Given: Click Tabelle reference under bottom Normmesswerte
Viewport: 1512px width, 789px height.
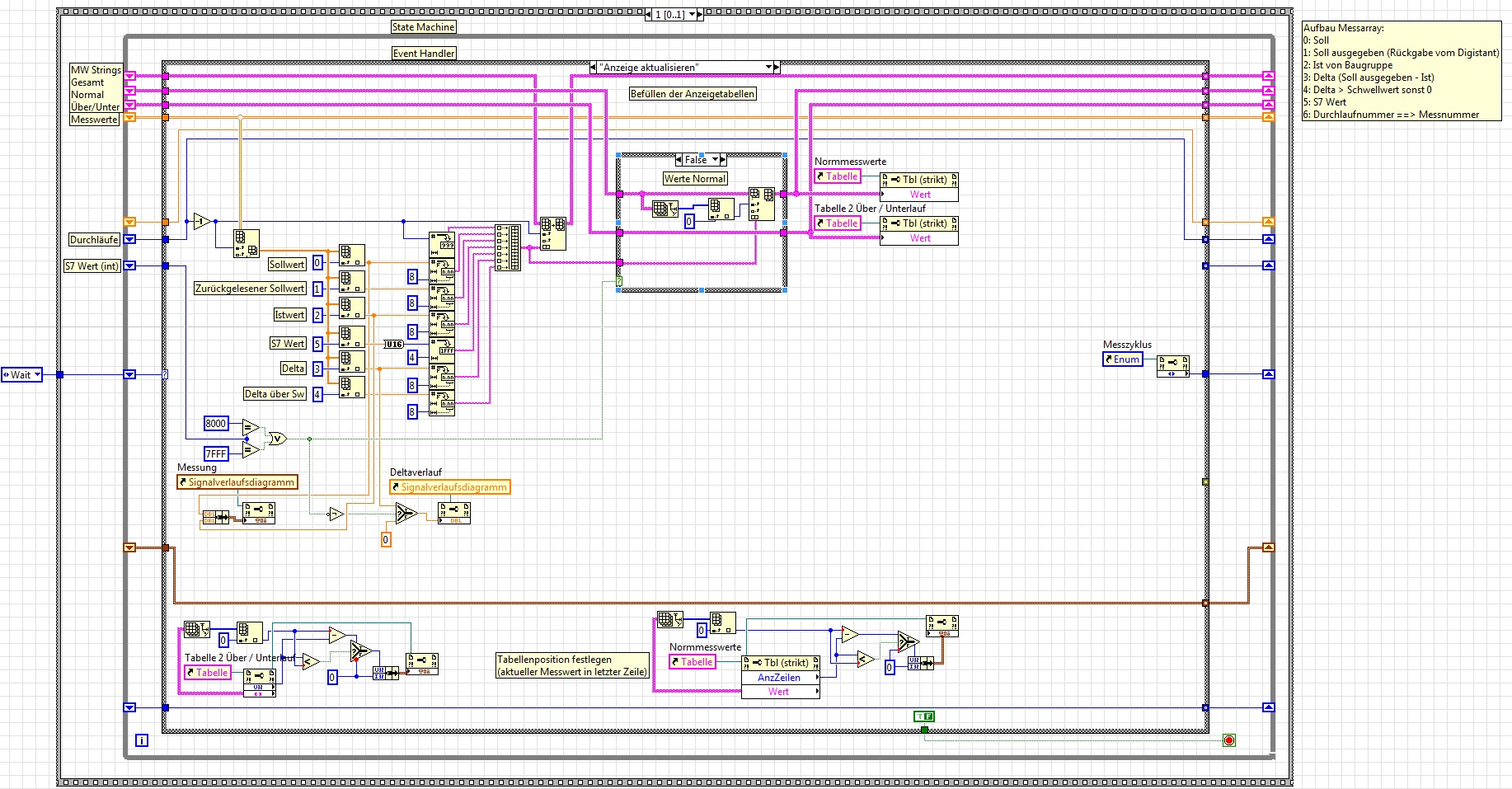Looking at the screenshot, I should pos(693,662).
